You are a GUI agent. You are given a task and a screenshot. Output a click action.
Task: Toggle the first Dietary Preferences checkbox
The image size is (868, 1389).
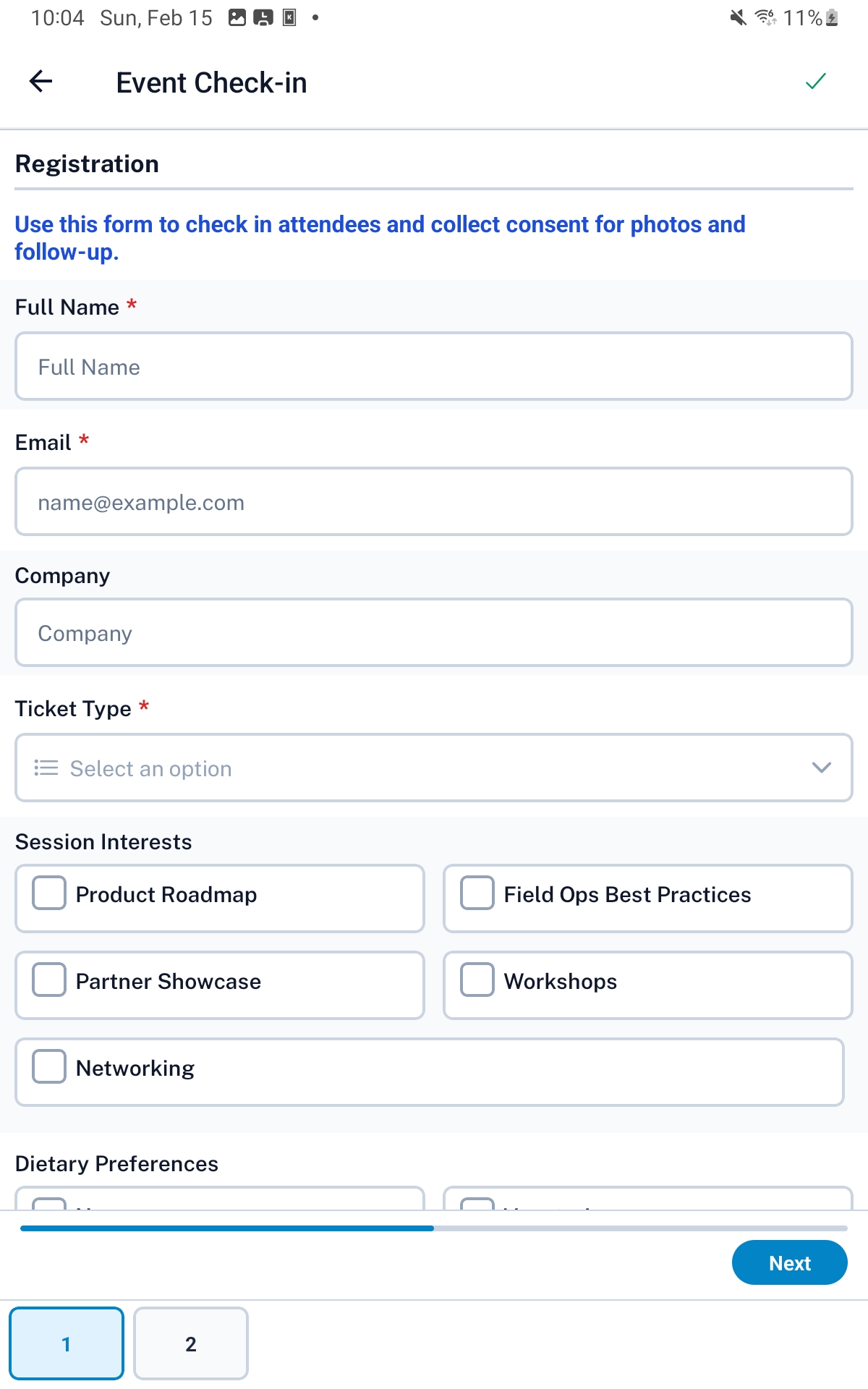[51, 1205]
